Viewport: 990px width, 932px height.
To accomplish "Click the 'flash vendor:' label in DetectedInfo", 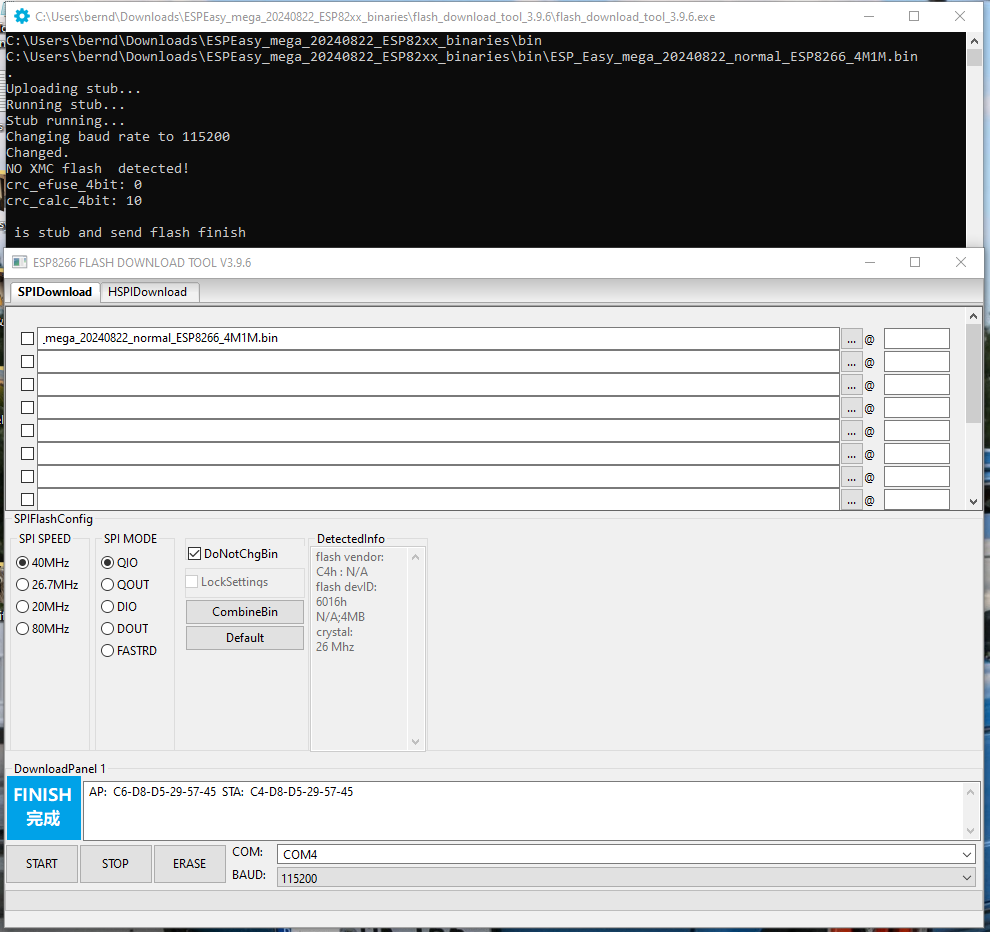I will pyautogui.click(x=350, y=557).
